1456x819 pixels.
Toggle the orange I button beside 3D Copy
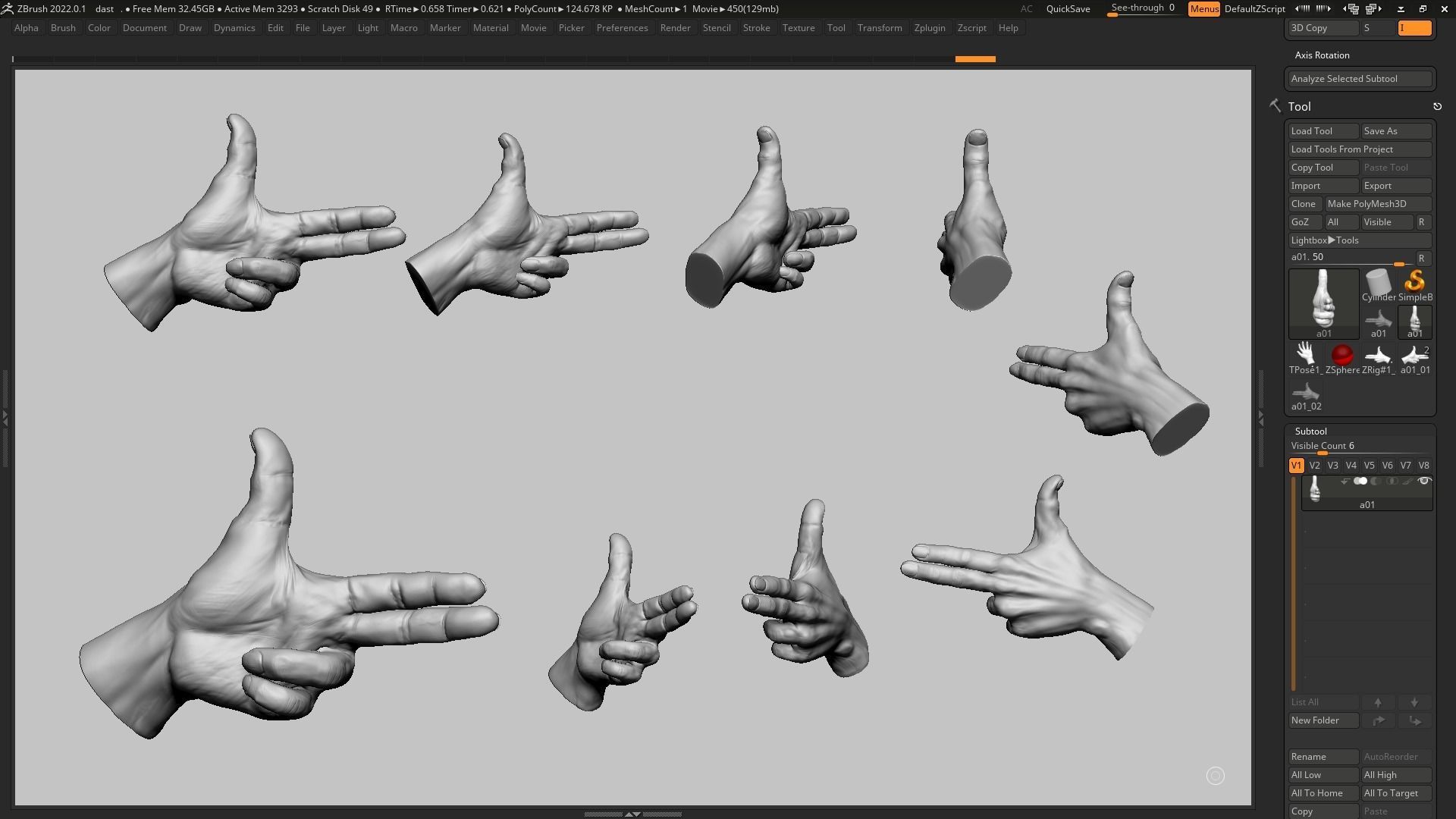point(1414,28)
